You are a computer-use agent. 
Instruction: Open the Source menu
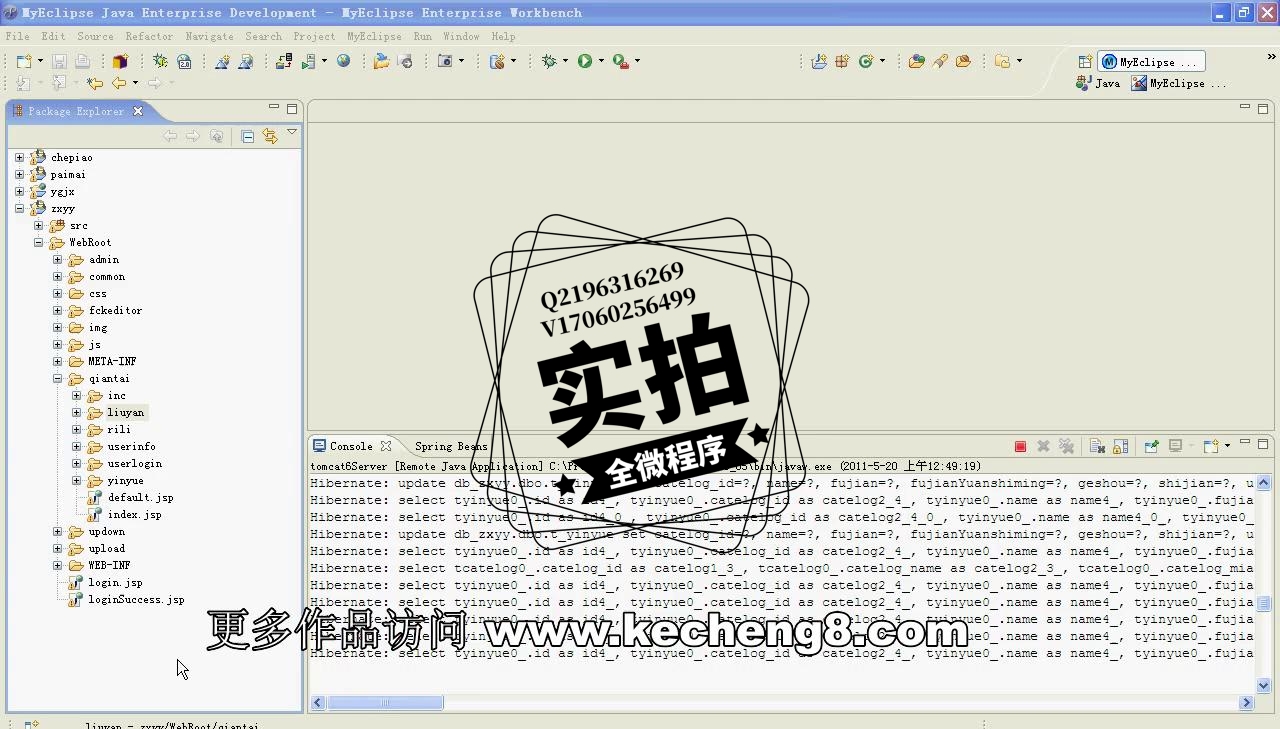(x=95, y=36)
